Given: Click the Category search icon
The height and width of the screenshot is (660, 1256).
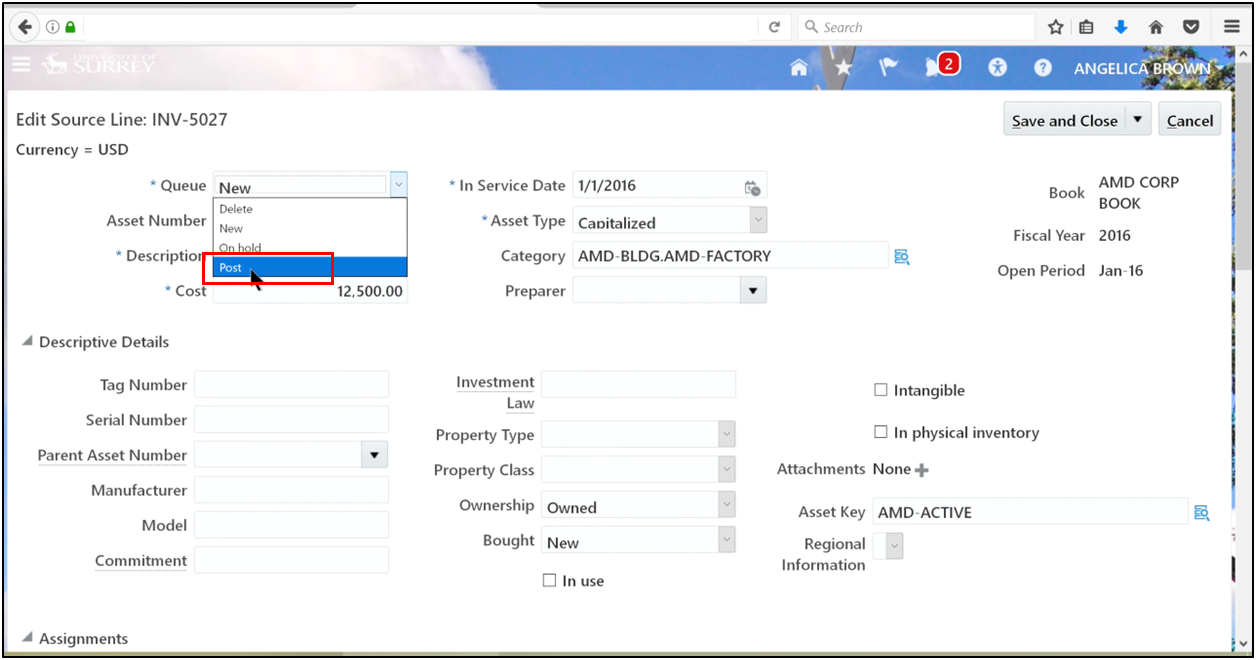Looking at the screenshot, I should [901, 257].
